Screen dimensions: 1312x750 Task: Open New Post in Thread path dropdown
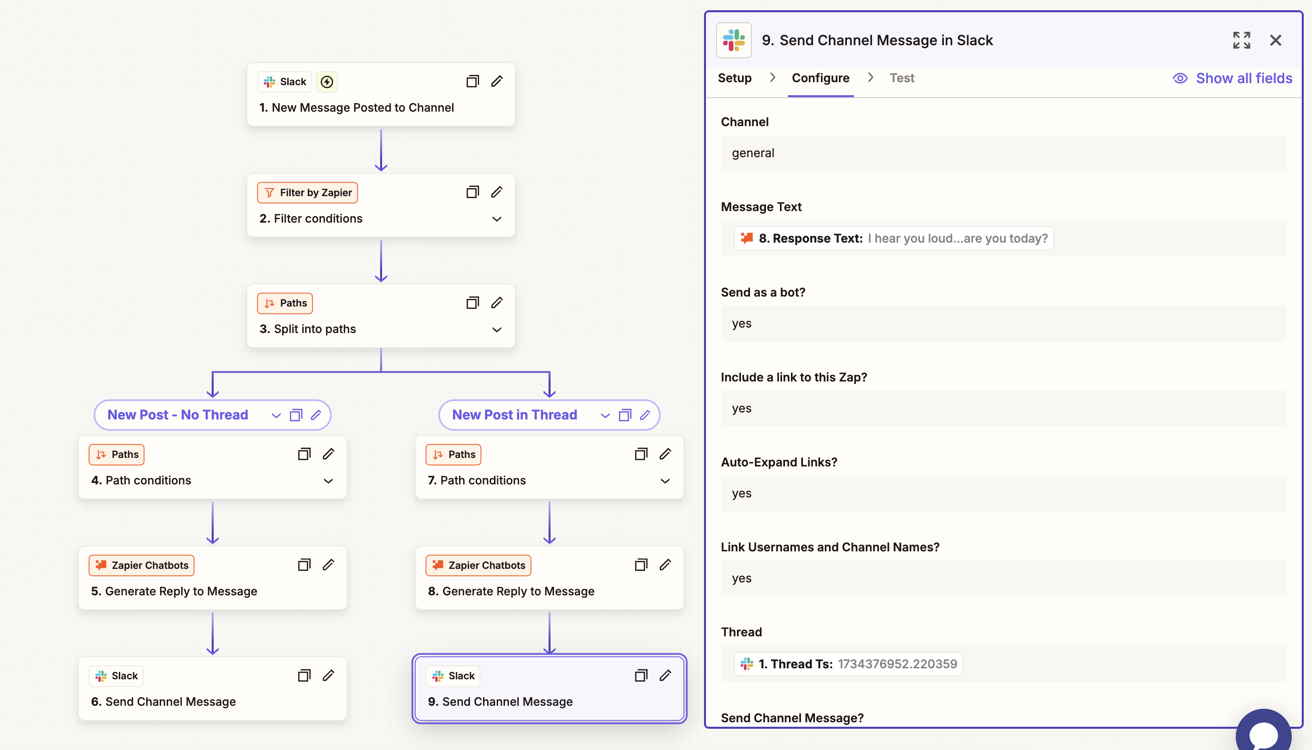605,415
